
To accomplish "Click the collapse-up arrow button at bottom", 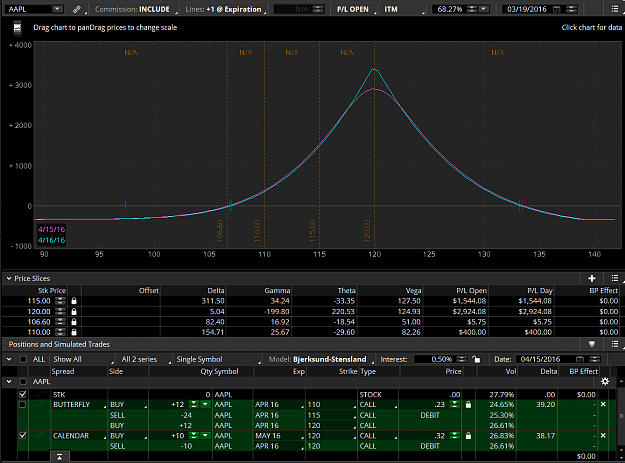I will click(59, 456).
